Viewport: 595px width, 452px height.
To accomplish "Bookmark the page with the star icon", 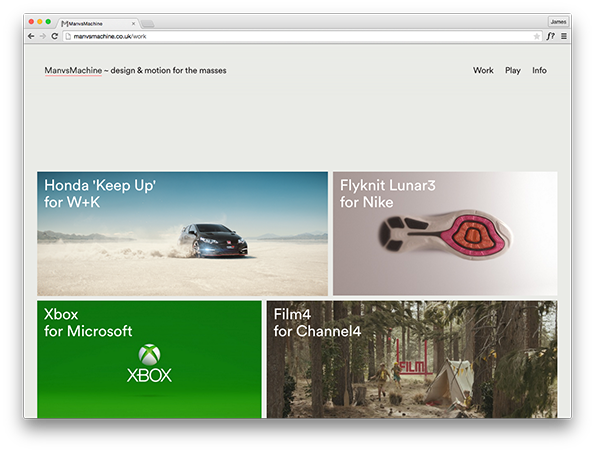I will click(x=537, y=36).
